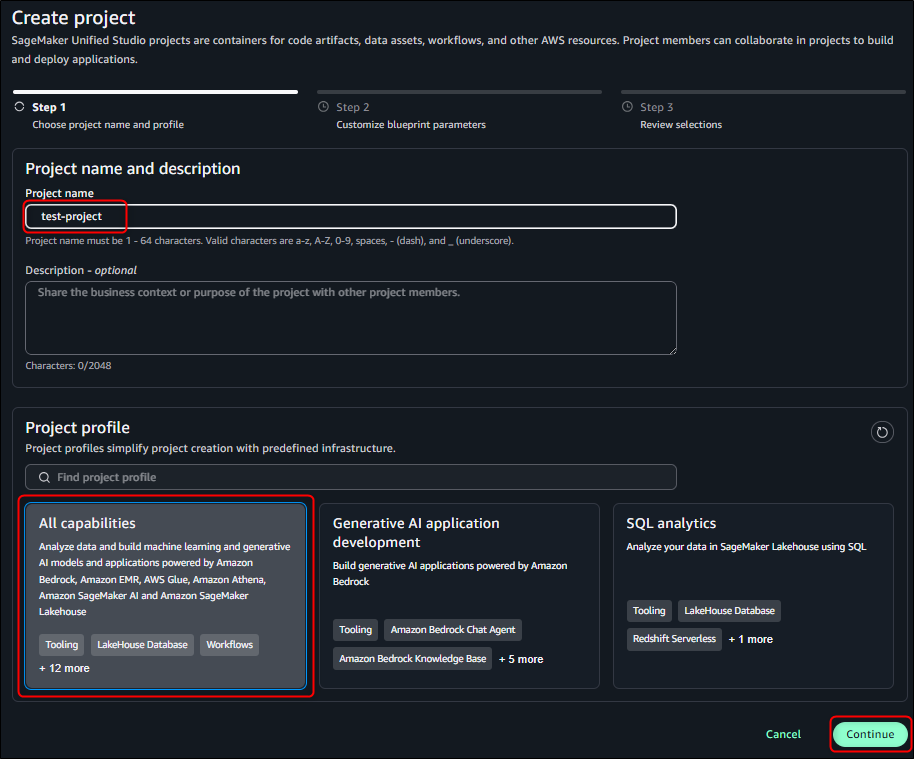Viewport: 914px width, 759px height.
Task: Expand '+ 5 more' blueprints list
Action: 521,659
